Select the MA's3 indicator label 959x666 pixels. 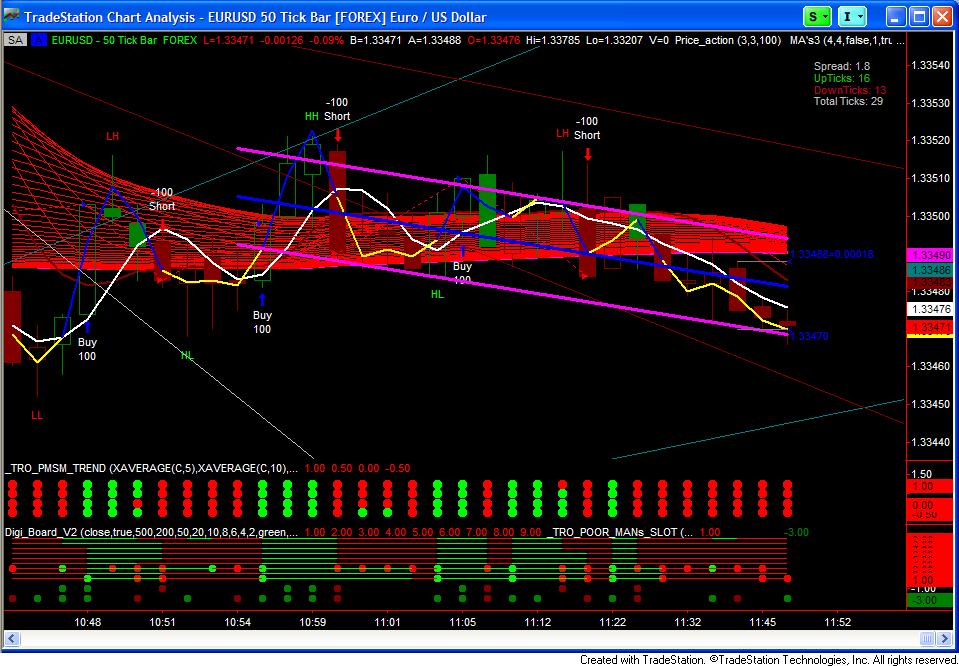point(847,40)
